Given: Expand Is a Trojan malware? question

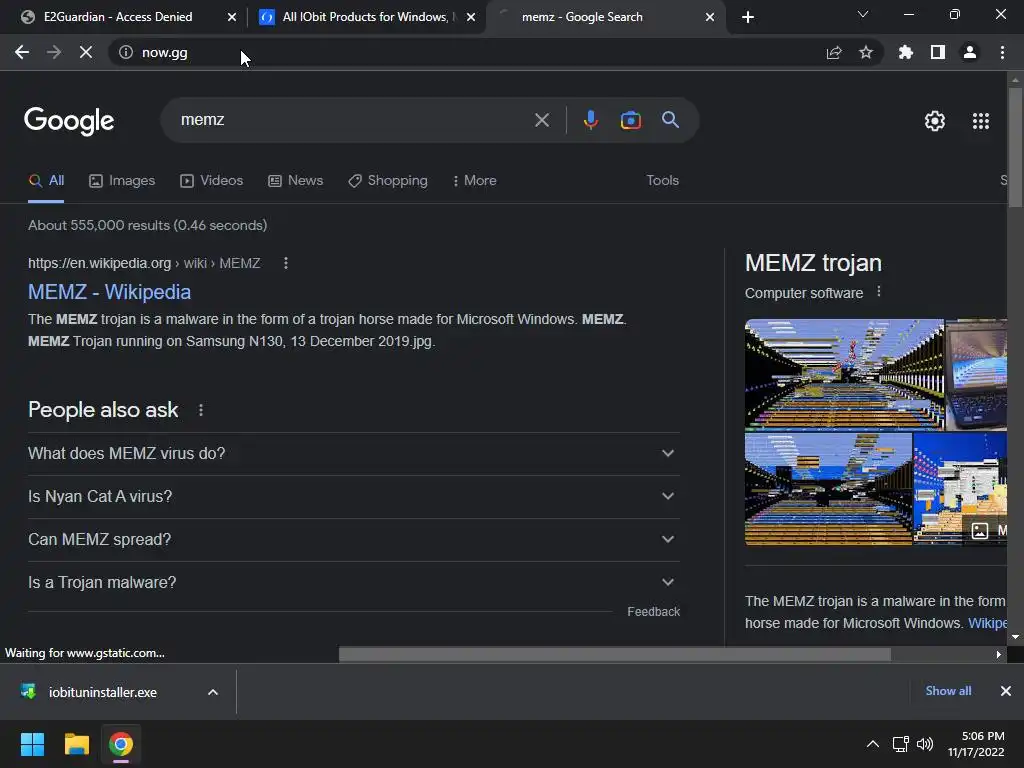Looking at the screenshot, I should (x=354, y=583).
